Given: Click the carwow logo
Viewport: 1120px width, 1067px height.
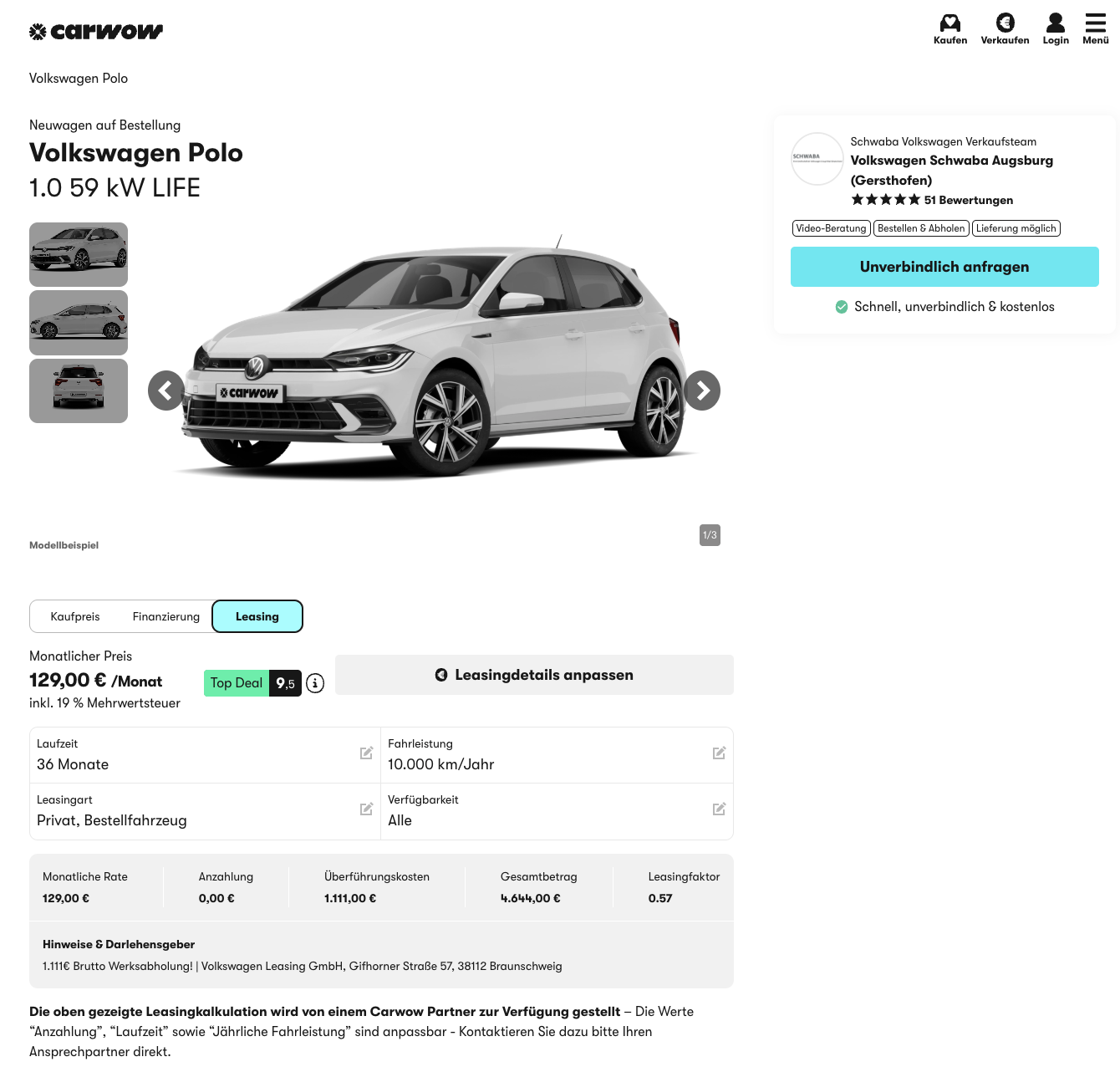Looking at the screenshot, I should [x=96, y=32].
